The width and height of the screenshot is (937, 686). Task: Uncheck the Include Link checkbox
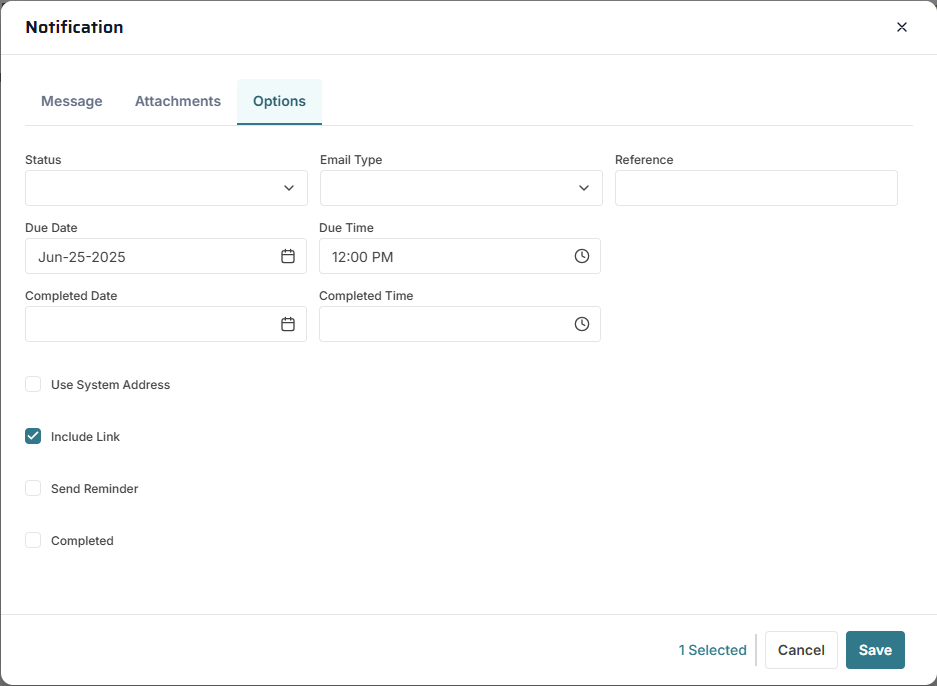[x=33, y=436]
